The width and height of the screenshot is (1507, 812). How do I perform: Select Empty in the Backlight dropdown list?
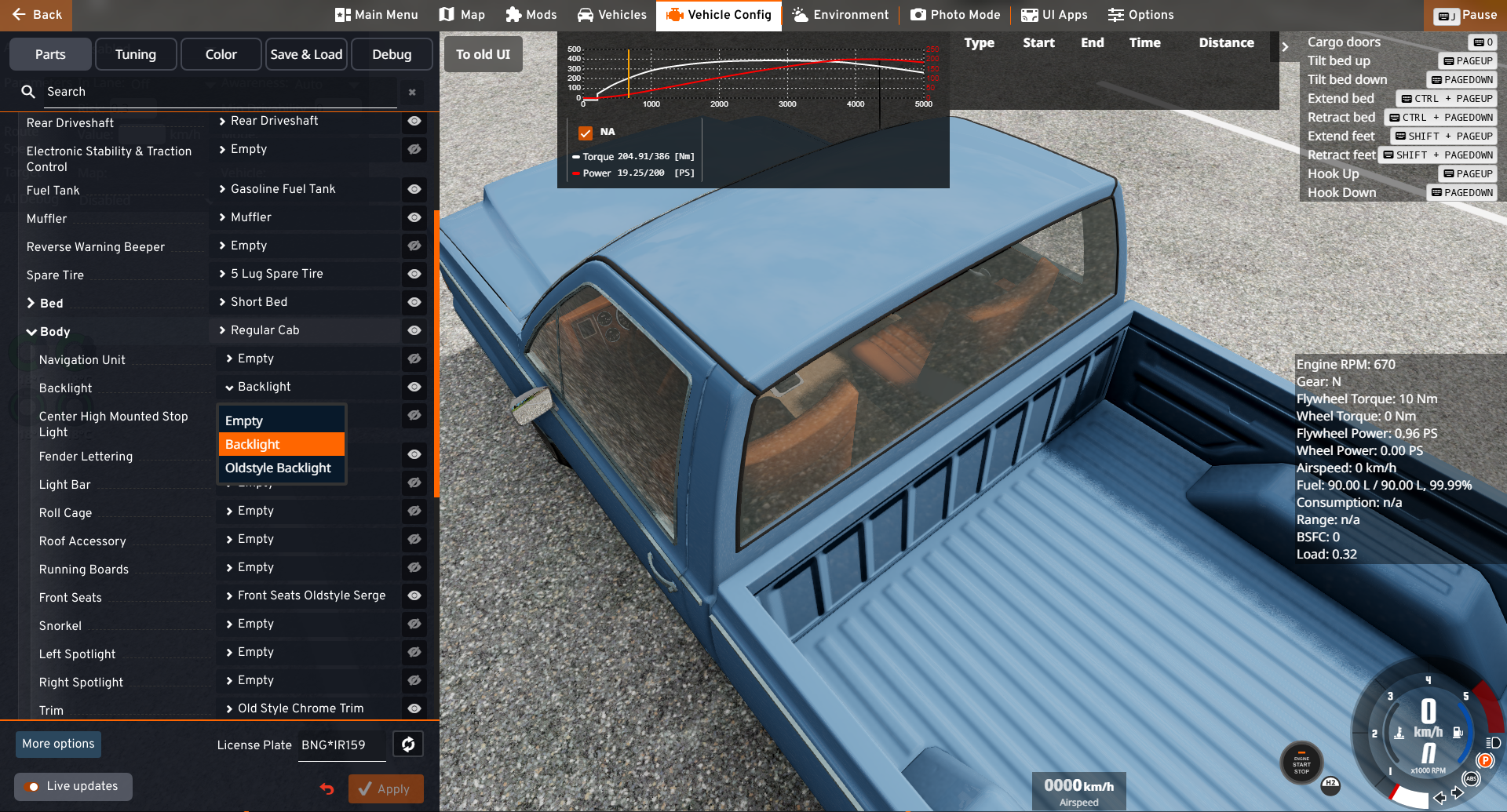pyautogui.click(x=281, y=421)
